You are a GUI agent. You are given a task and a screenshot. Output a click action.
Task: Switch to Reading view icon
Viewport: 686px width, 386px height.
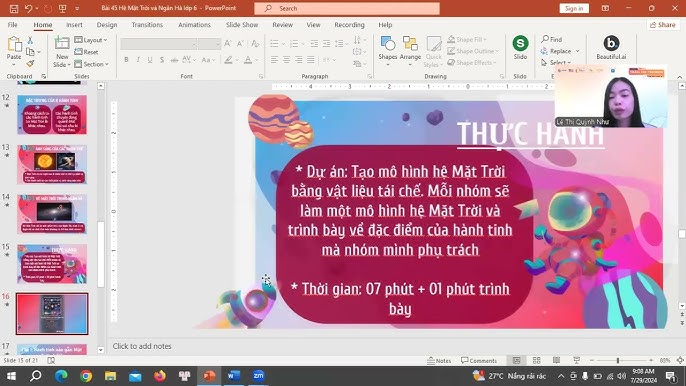click(556, 361)
